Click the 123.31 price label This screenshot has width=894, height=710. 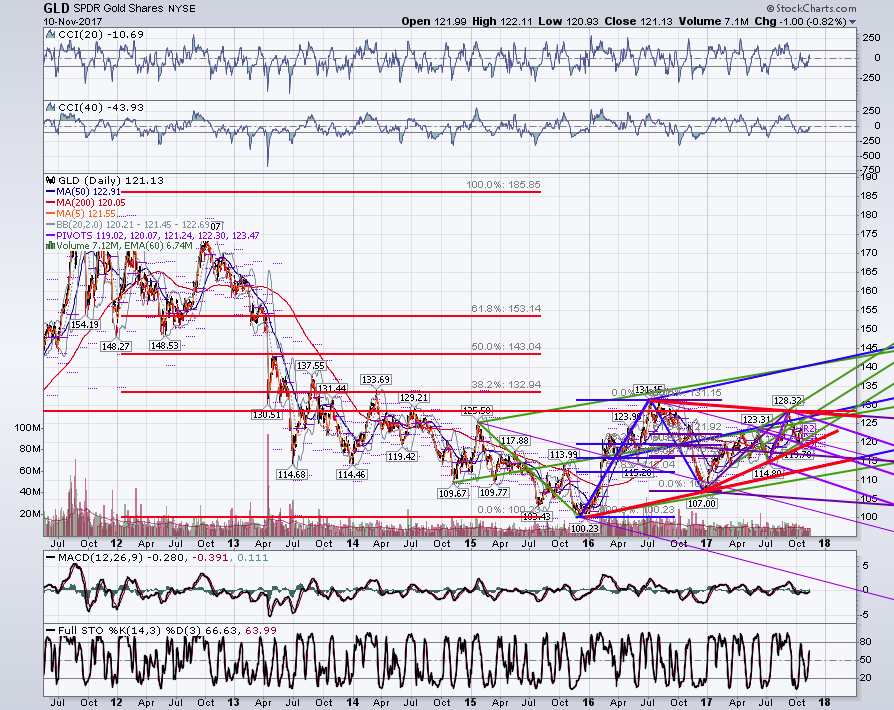757,420
